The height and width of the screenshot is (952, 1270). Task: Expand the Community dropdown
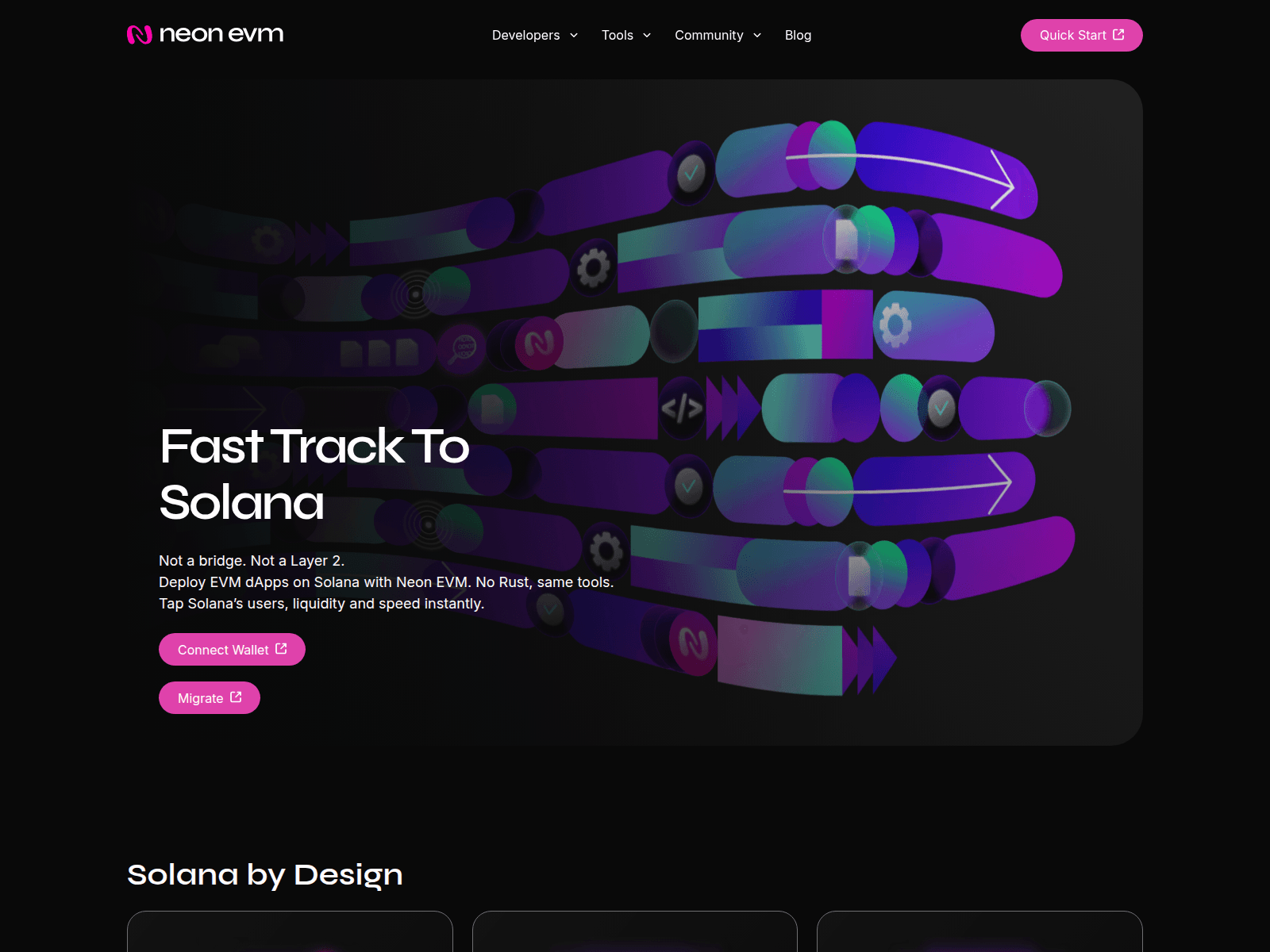717,35
